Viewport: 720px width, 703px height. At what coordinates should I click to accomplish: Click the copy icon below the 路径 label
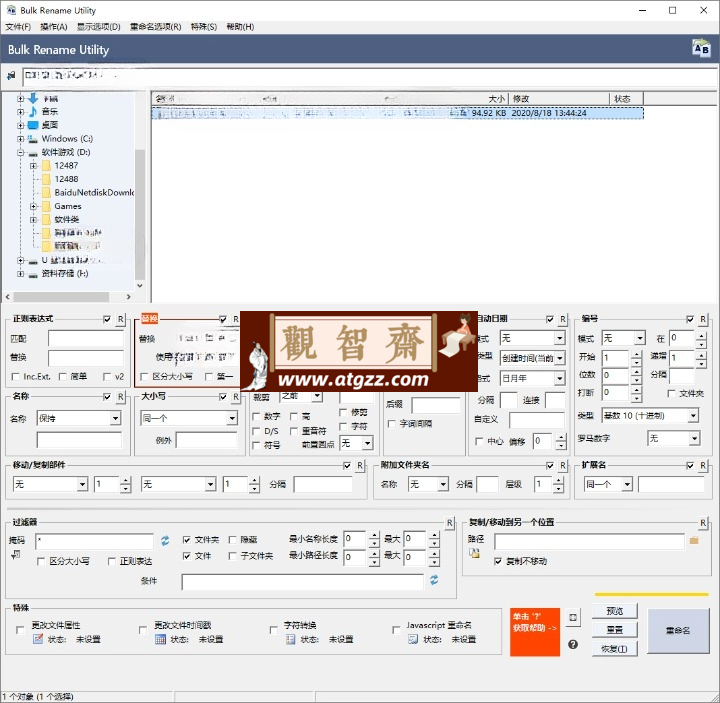pos(474,553)
